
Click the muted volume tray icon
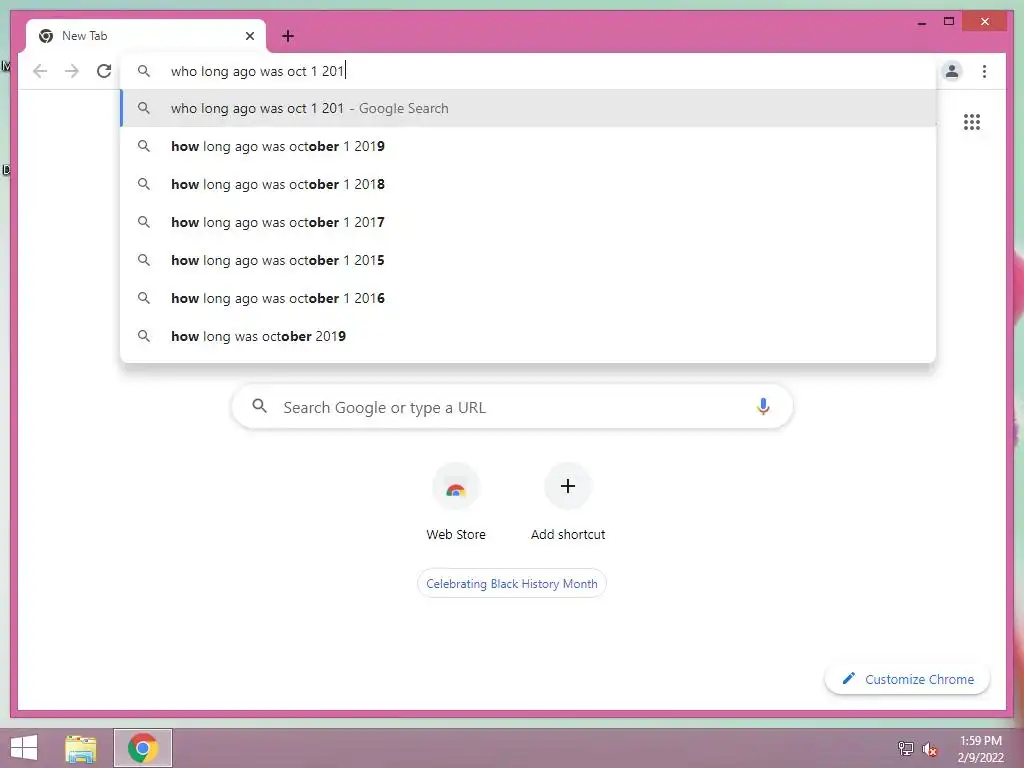tap(929, 749)
